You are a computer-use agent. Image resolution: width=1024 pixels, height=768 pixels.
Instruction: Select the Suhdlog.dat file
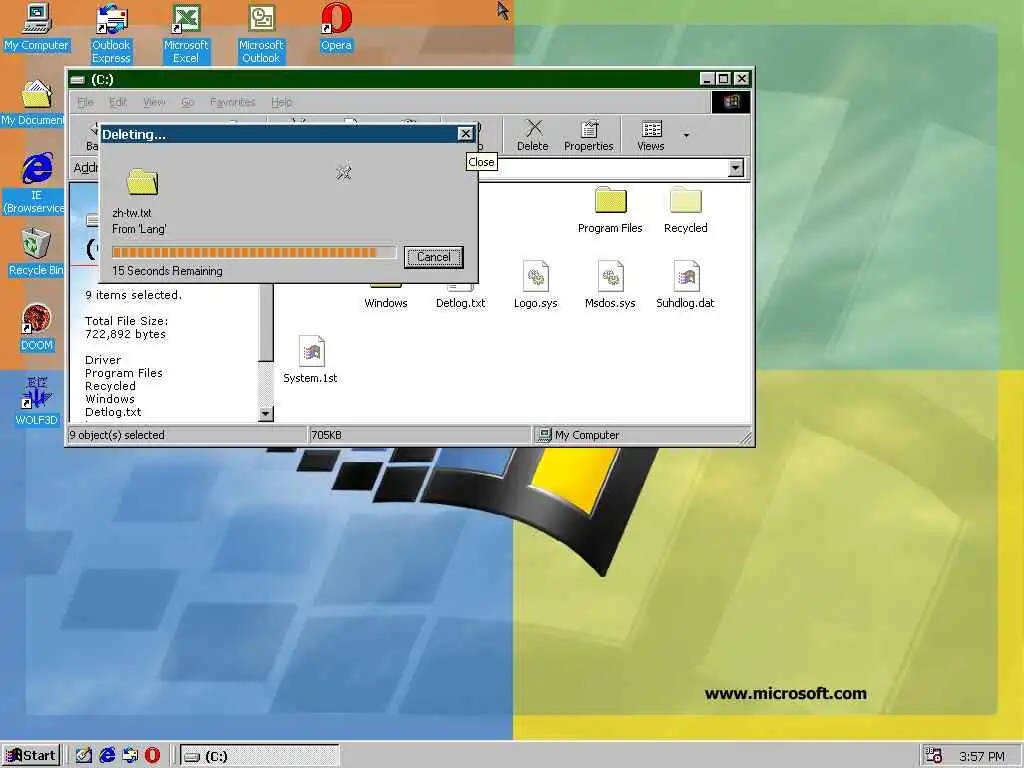685,285
